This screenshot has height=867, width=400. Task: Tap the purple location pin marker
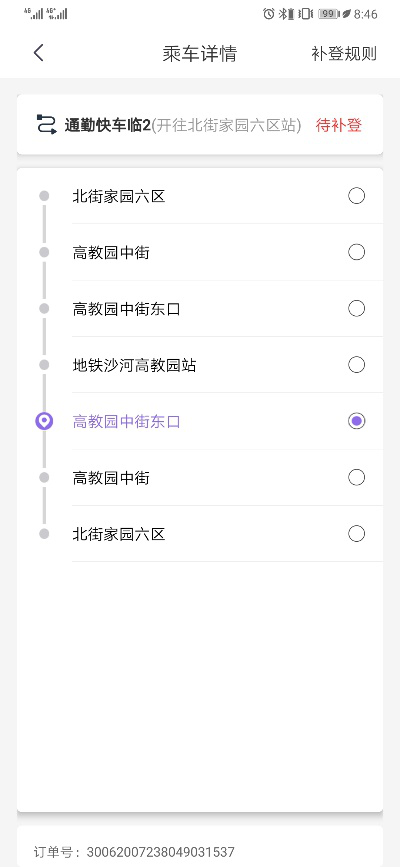point(44,421)
